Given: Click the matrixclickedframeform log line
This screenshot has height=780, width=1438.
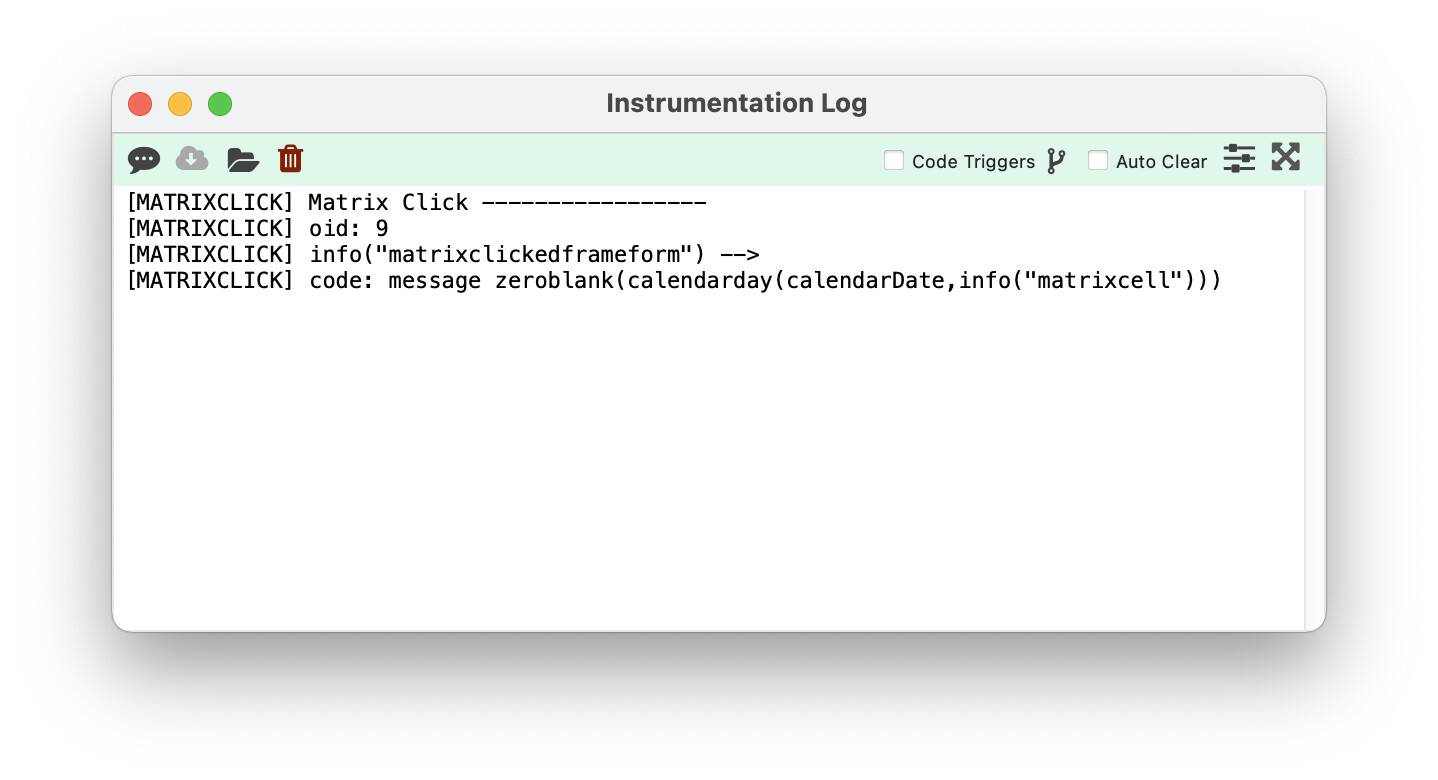Looking at the screenshot, I should (x=443, y=254).
